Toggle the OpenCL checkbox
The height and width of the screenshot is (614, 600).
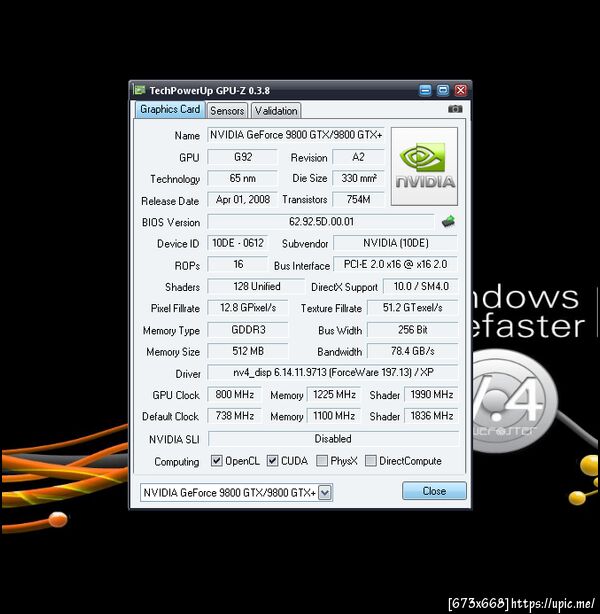pyautogui.click(x=217, y=460)
